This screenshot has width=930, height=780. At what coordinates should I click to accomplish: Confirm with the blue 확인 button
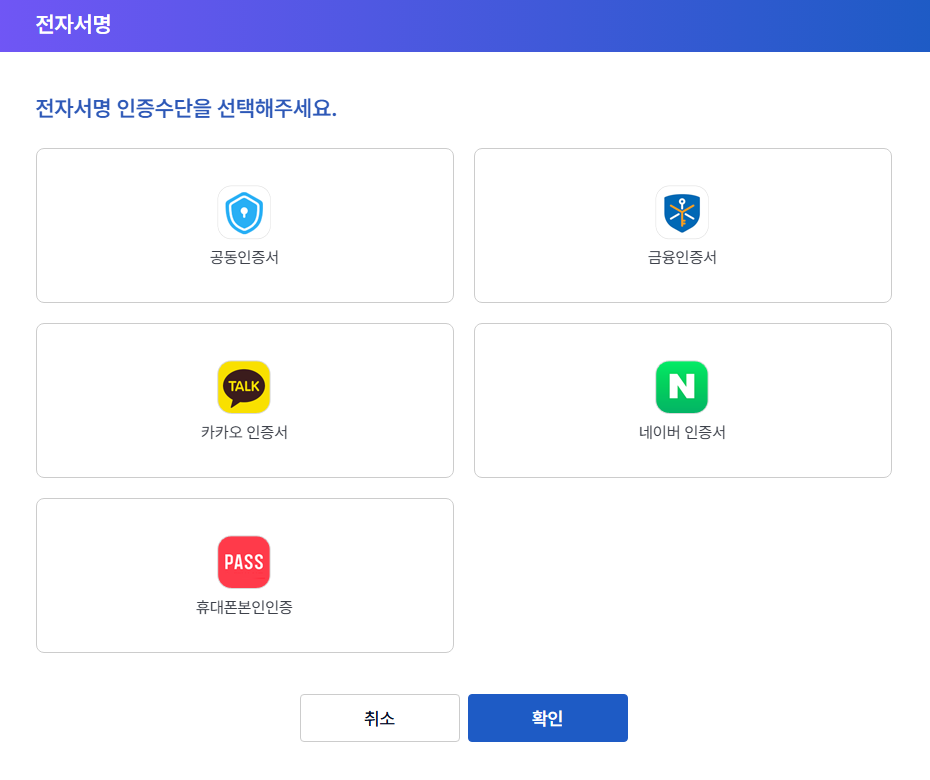[x=547, y=718]
